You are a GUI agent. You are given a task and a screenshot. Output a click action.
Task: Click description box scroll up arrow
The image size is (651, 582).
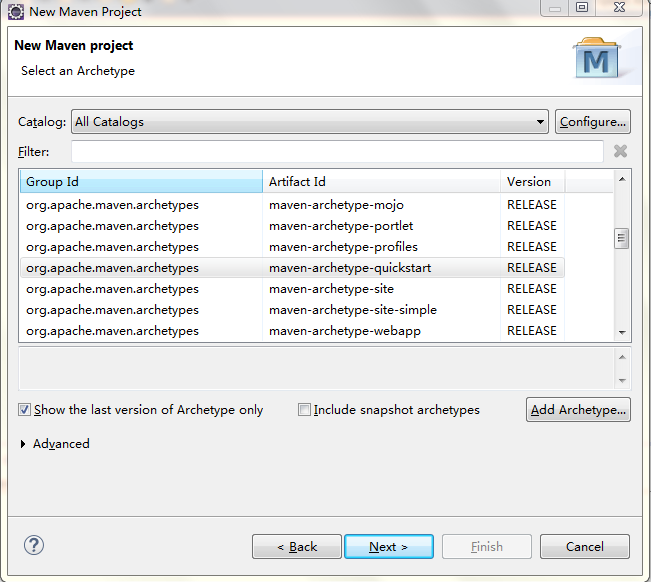[622, 357]
